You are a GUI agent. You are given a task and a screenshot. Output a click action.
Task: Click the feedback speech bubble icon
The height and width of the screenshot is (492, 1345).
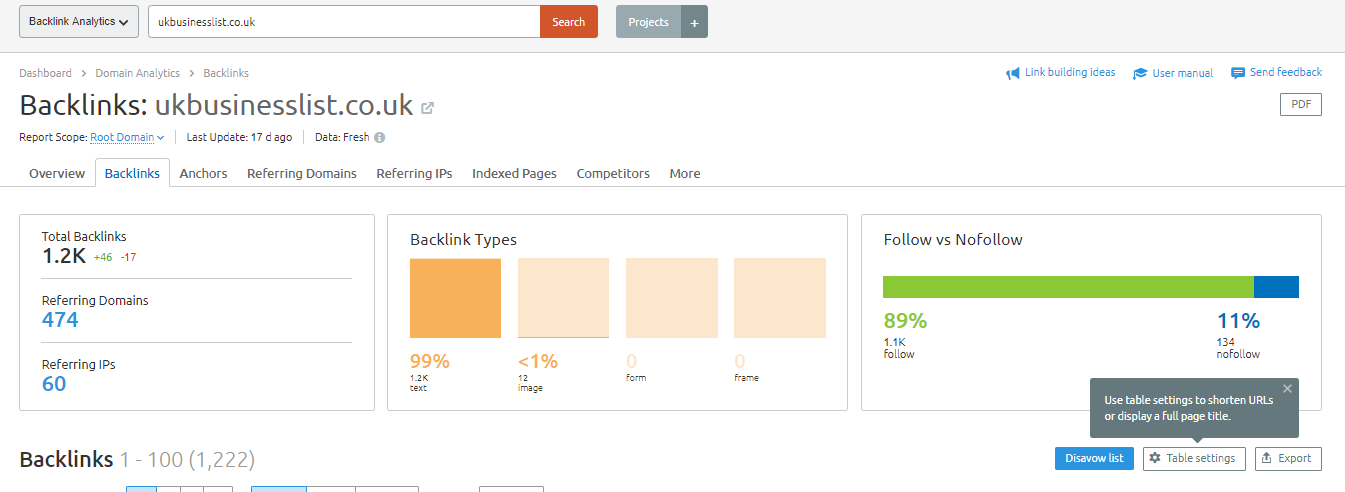point(1238,73)
